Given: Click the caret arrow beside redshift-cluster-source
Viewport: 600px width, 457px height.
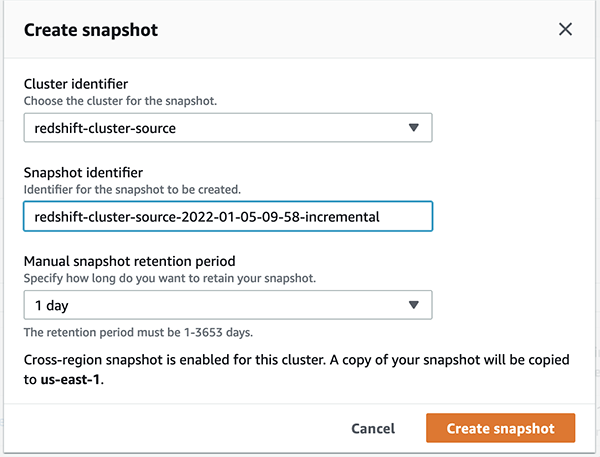Looking at the screenshot, I should coord(415,128).
